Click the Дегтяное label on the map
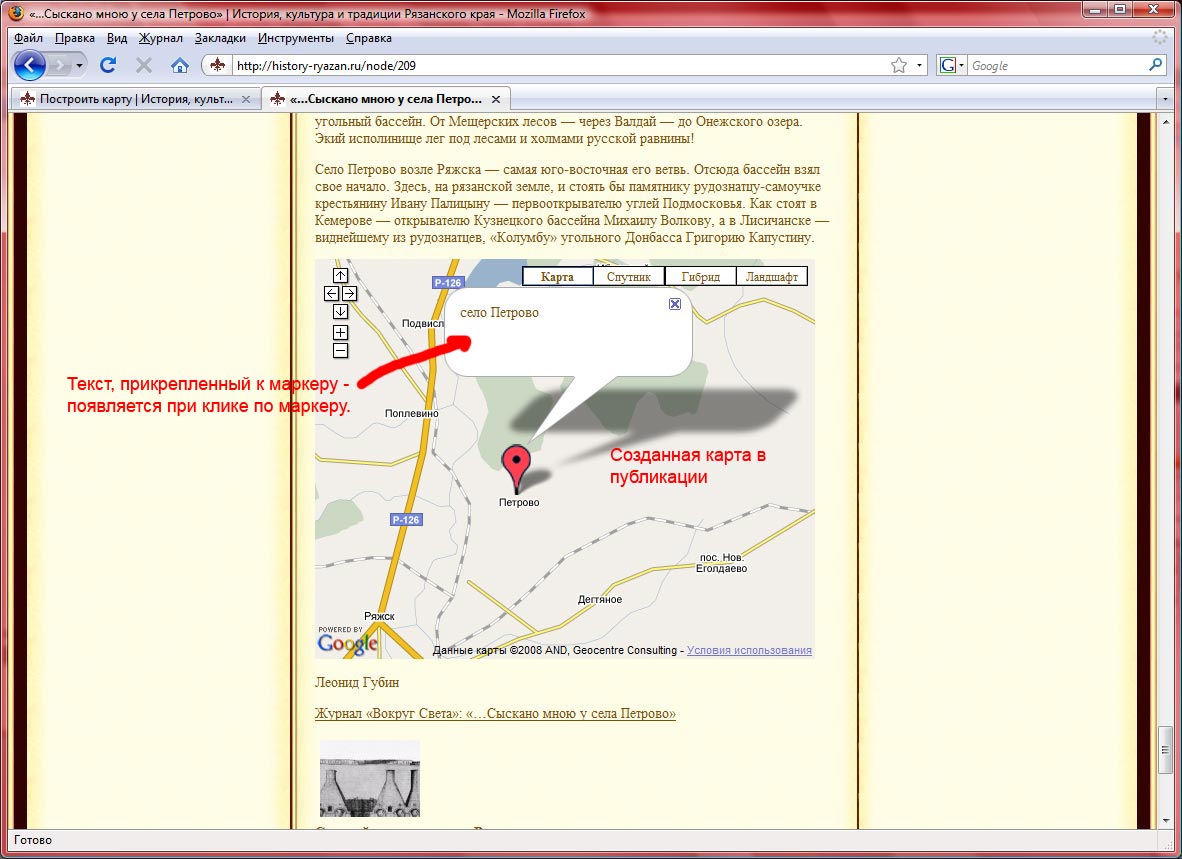Viewport: 1182px width, 859px height. point(600,600)
